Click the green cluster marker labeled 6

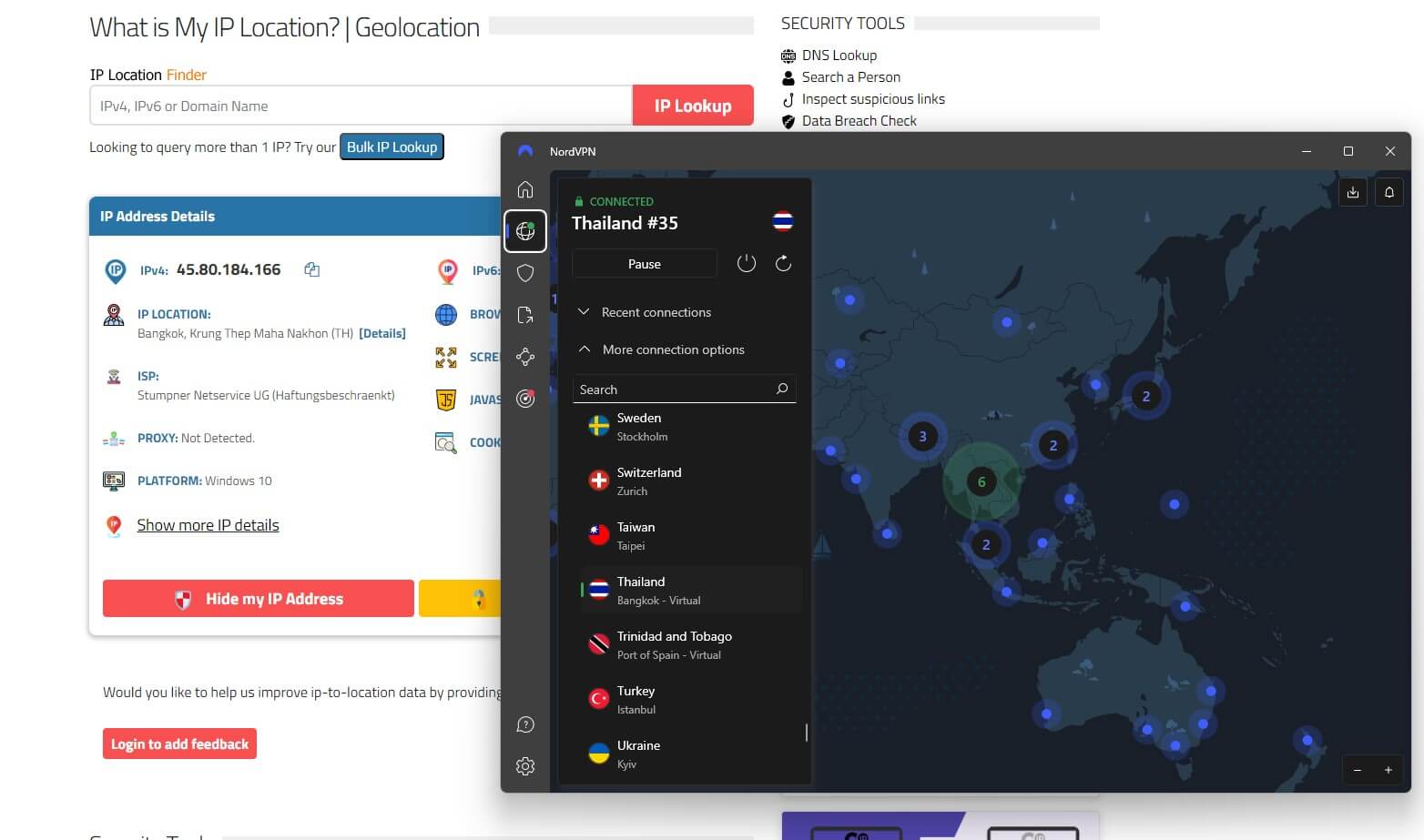982,481
